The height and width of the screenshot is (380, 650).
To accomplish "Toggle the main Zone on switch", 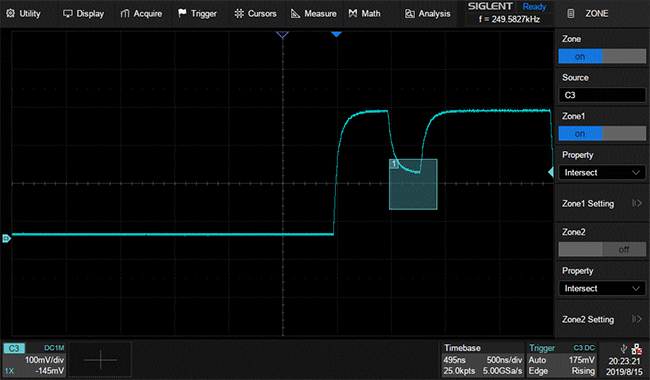I will pos(602,56).
